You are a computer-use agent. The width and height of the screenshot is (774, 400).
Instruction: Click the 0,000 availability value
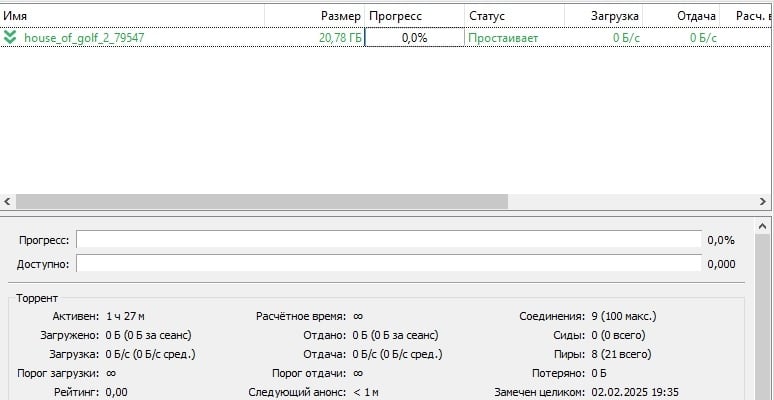point(721,264)
